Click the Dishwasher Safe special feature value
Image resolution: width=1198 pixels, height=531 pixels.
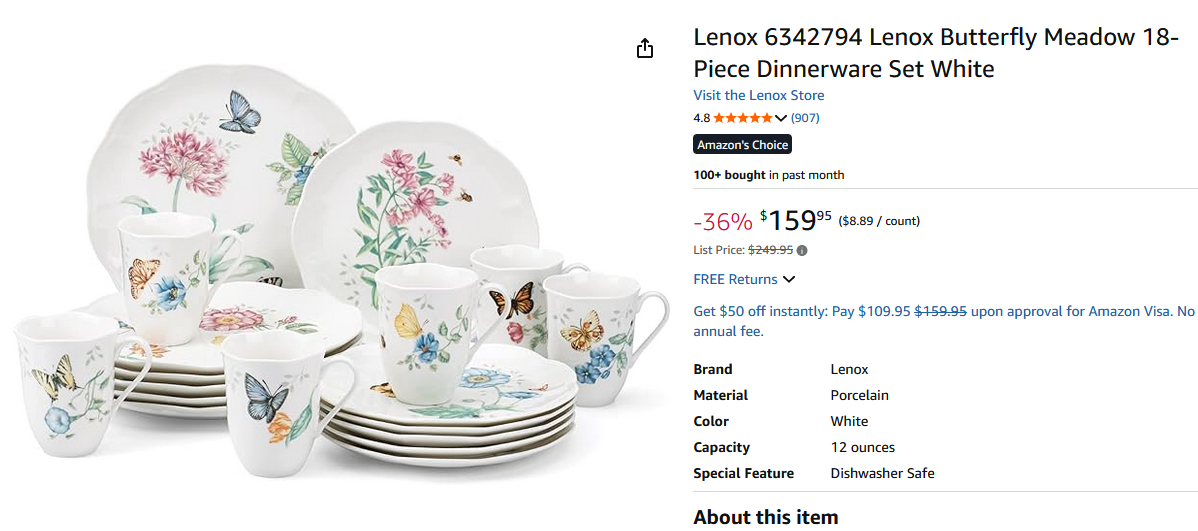pos(882,473)
